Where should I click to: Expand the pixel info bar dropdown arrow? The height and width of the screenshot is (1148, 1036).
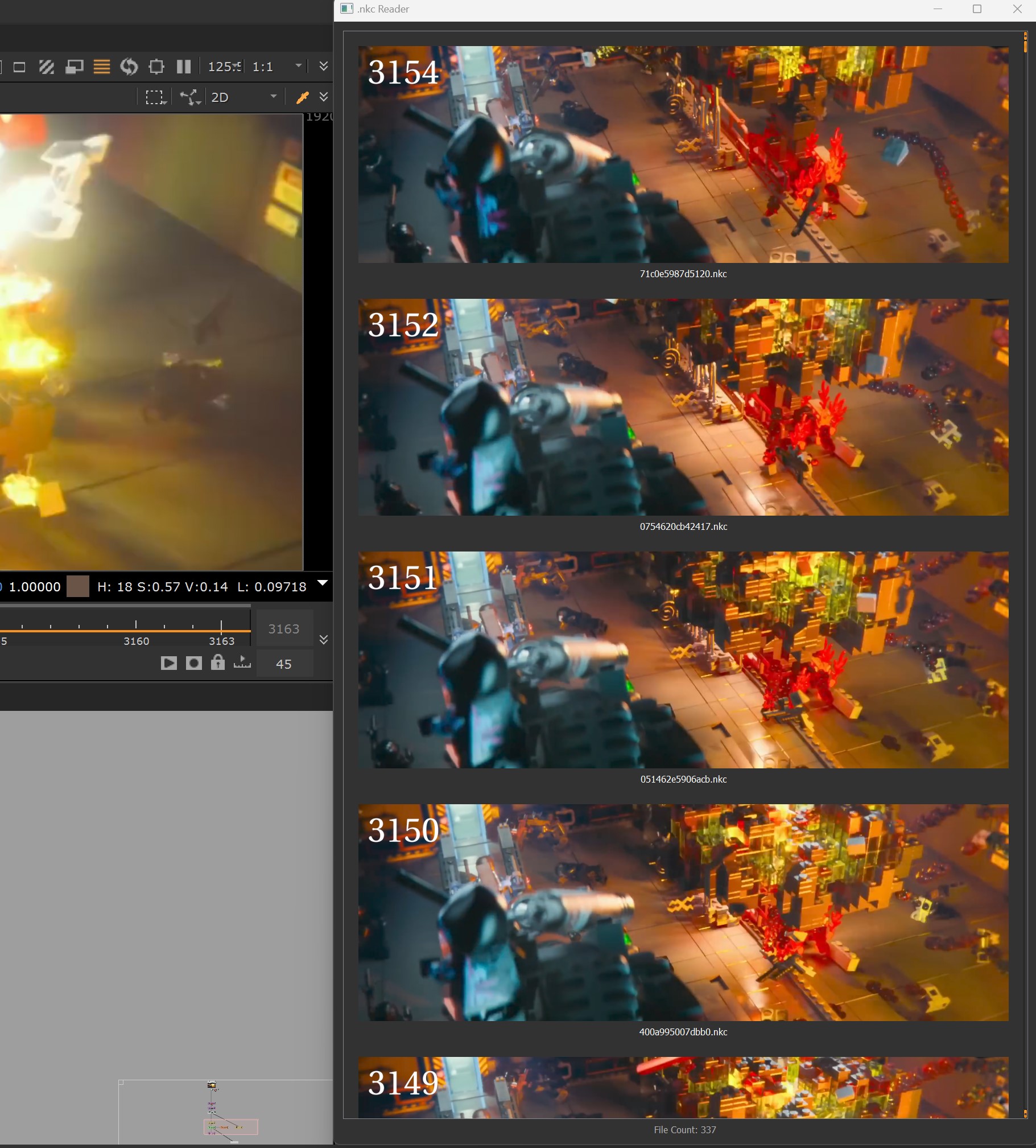(x=322, y=583)
